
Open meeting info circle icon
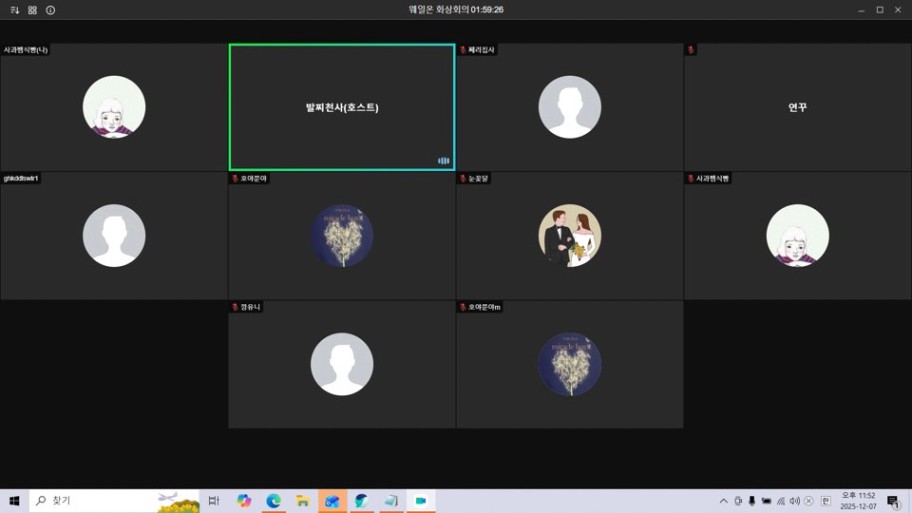(x=51, y=10)
